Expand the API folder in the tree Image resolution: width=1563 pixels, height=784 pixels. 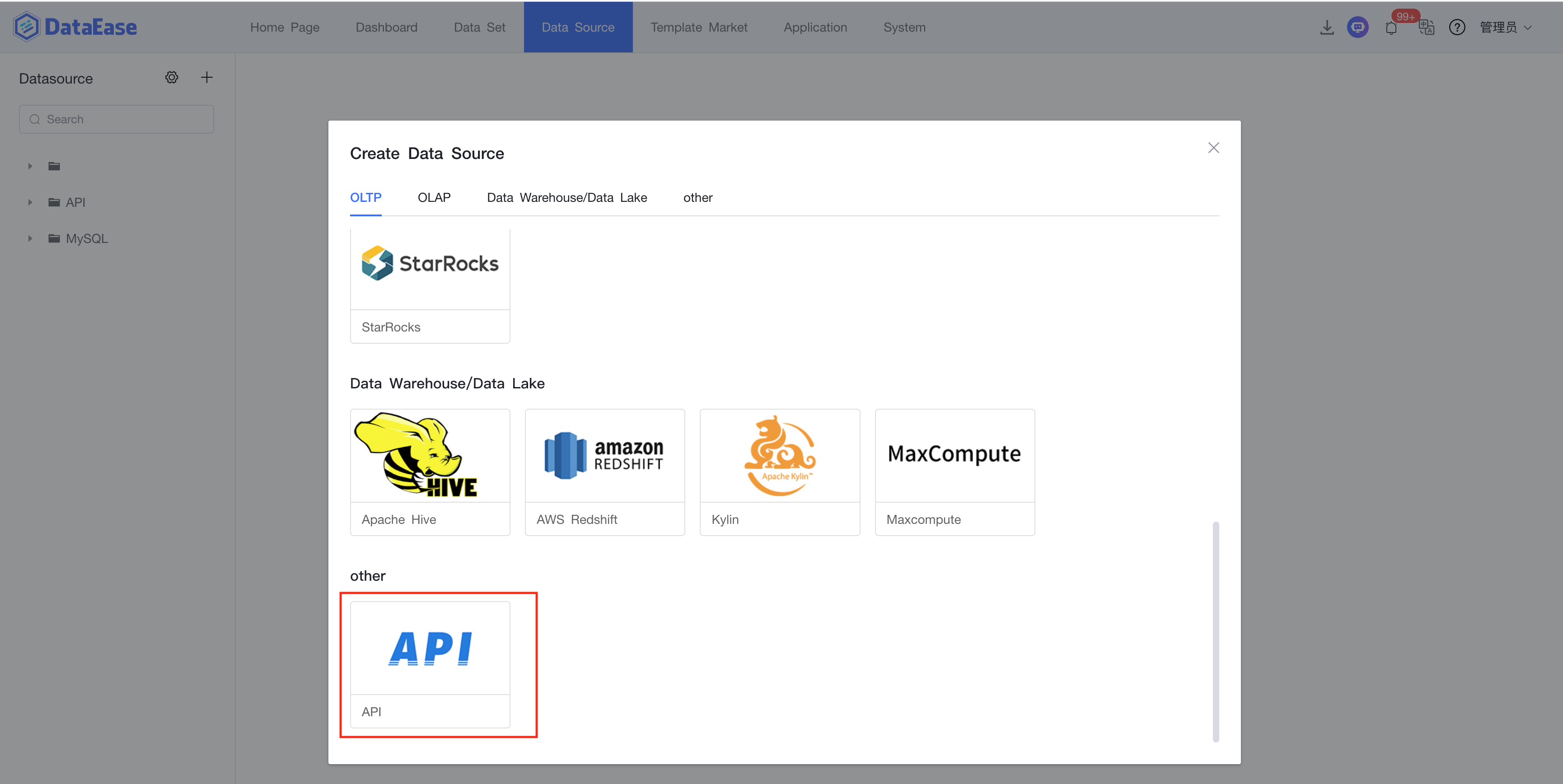click(x=30, y=202)
